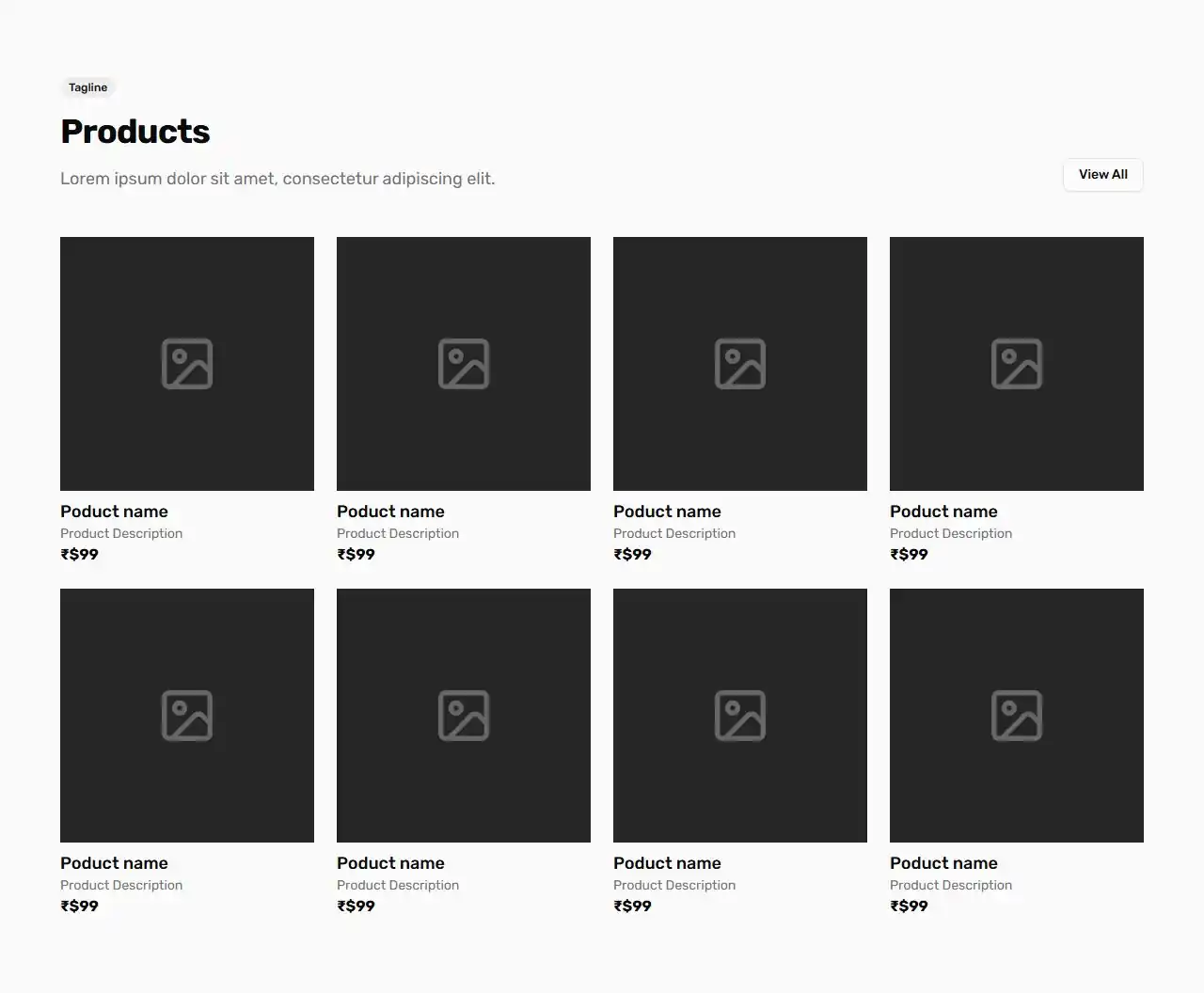This screenshot has height=993, width=1204.
Task: Click the image placeholder icon on the first top-row card
Action: [186, 363]
